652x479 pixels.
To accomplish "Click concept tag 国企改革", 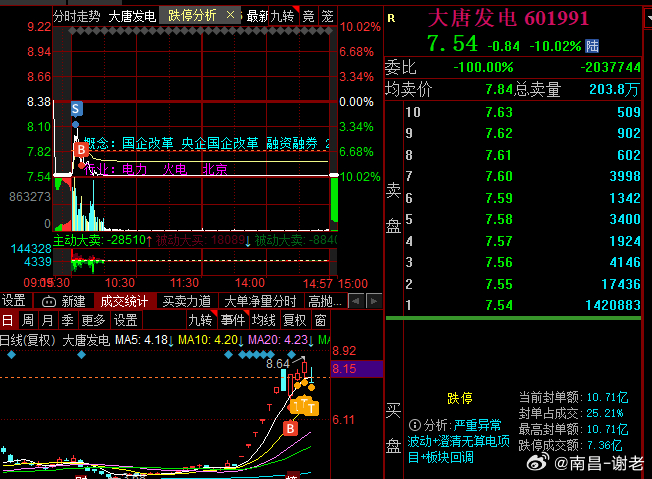I will click(x=148, y=143).
